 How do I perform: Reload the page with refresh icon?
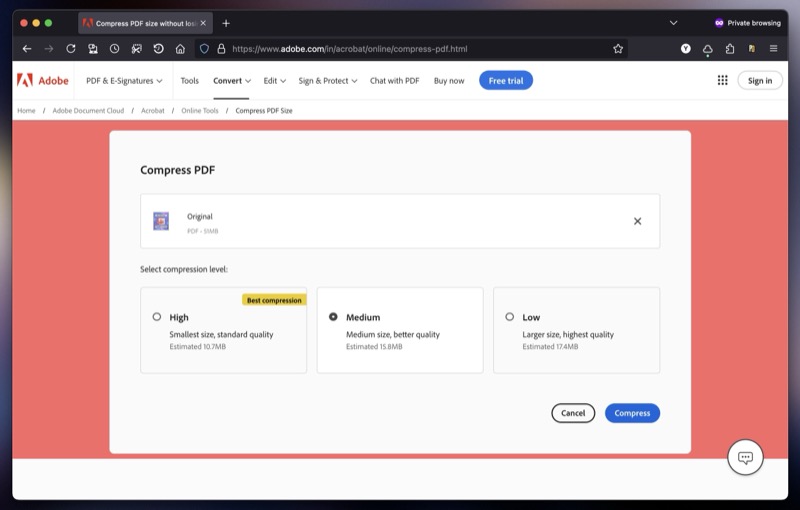(71, 49)
